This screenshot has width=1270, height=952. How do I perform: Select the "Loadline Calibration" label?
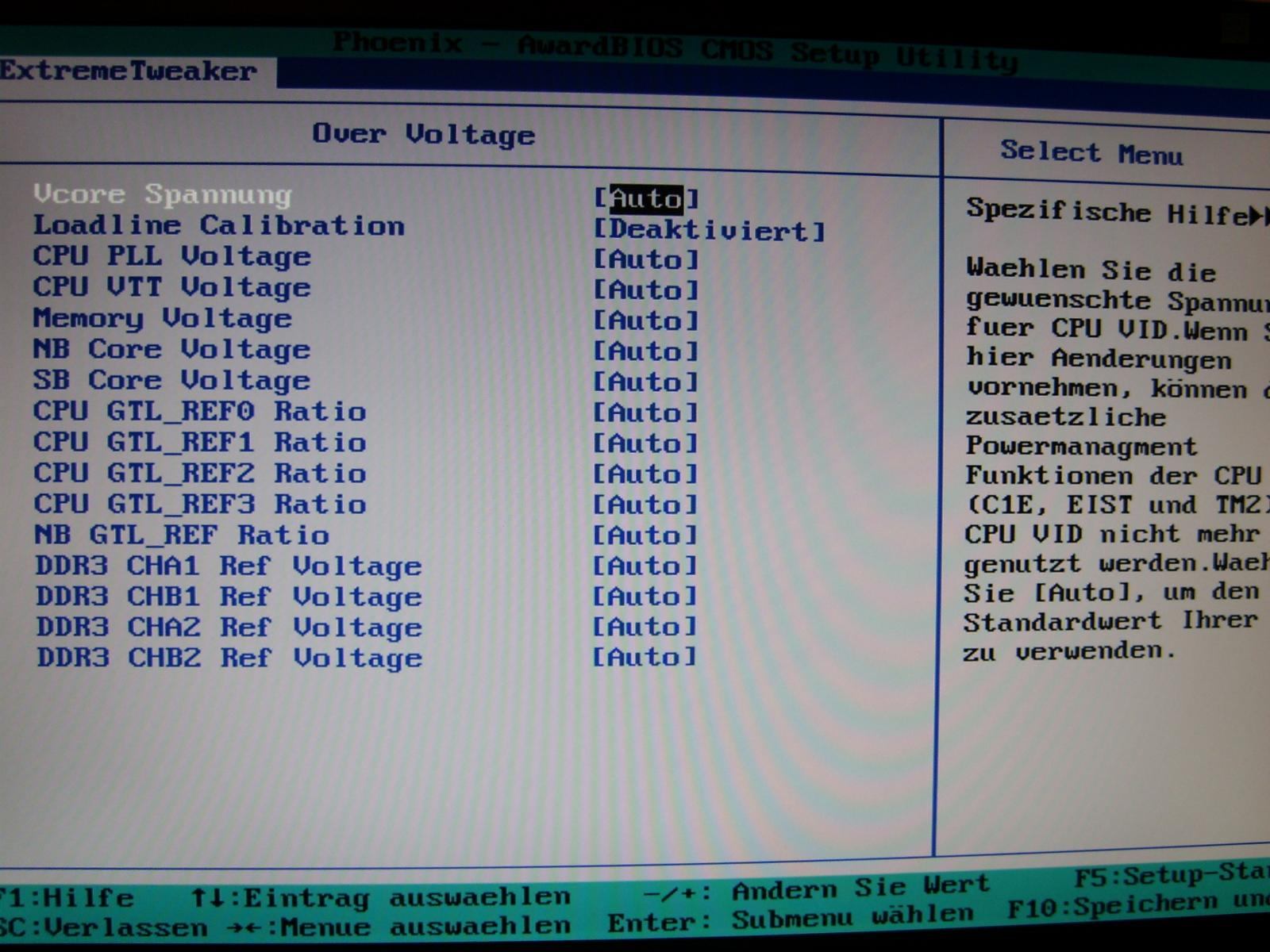[219, 225]
